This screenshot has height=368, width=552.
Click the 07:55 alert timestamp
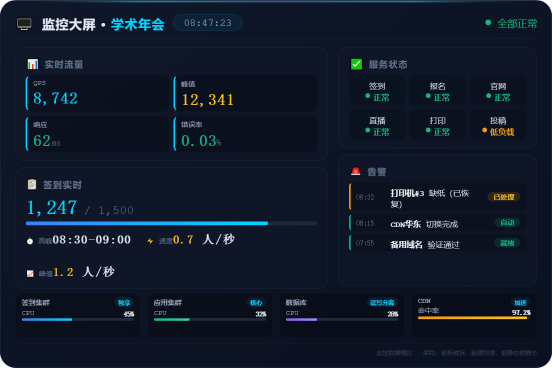pyautogui.click(x=365, y=243)
